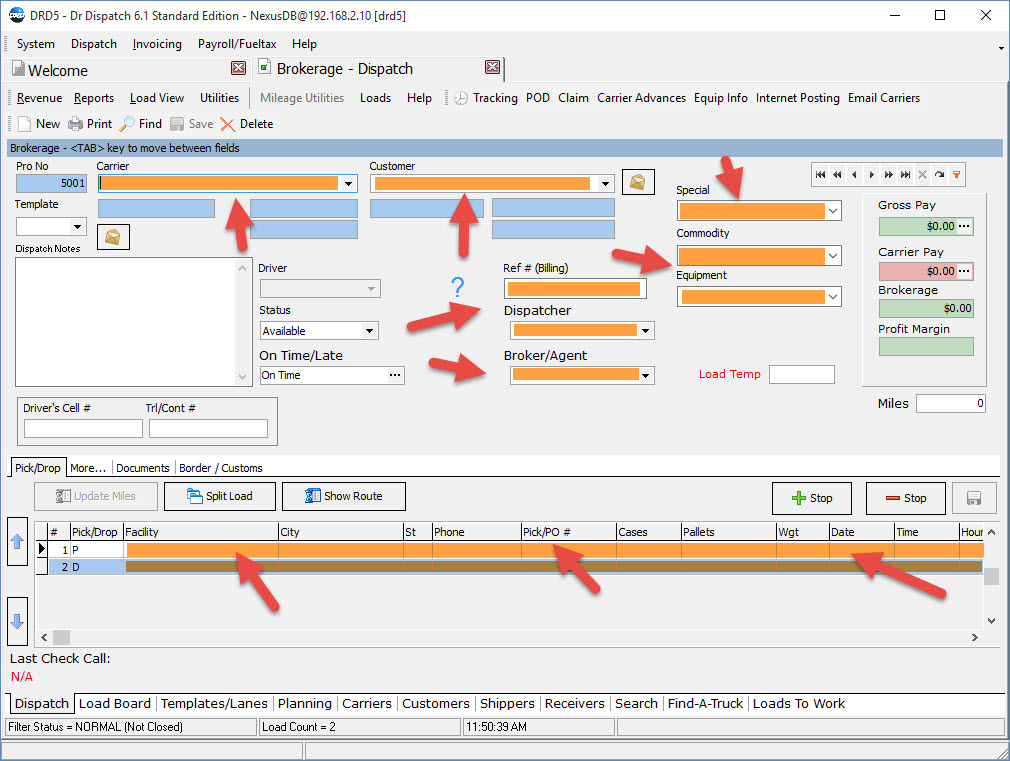Screen dimensions: 1010x761
Task: Close the Brokerage - Dispatch tab
Action: 492,67
